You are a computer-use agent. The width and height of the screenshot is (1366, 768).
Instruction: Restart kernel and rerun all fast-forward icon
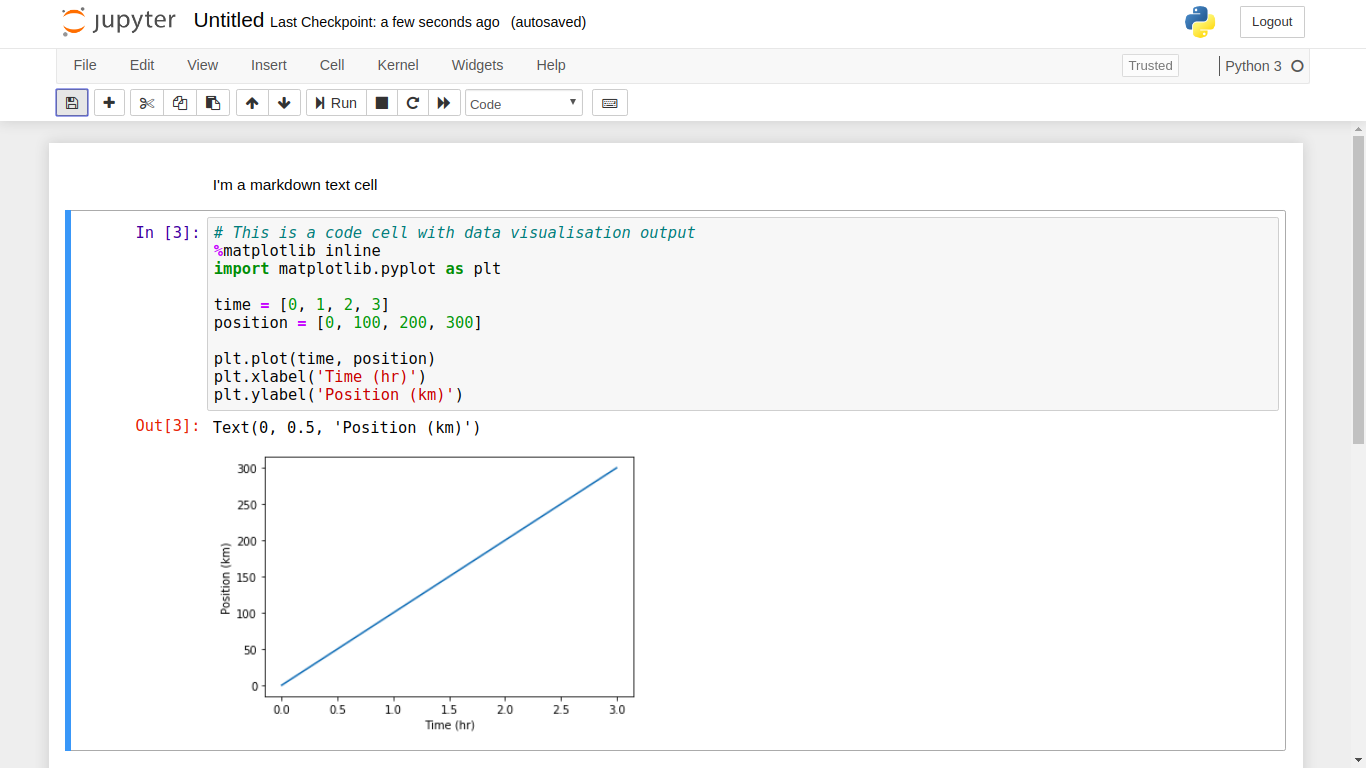[444, 103]
